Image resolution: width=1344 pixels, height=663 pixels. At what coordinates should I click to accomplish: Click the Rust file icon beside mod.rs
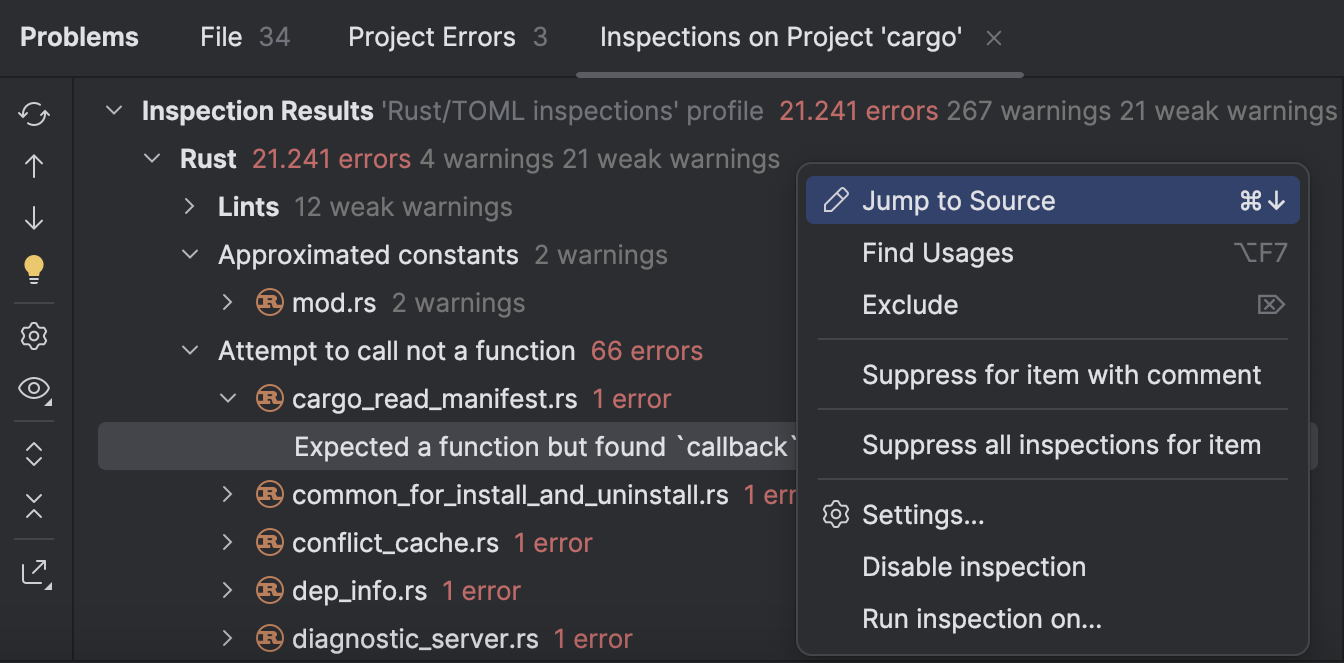(x=270, y=302)
